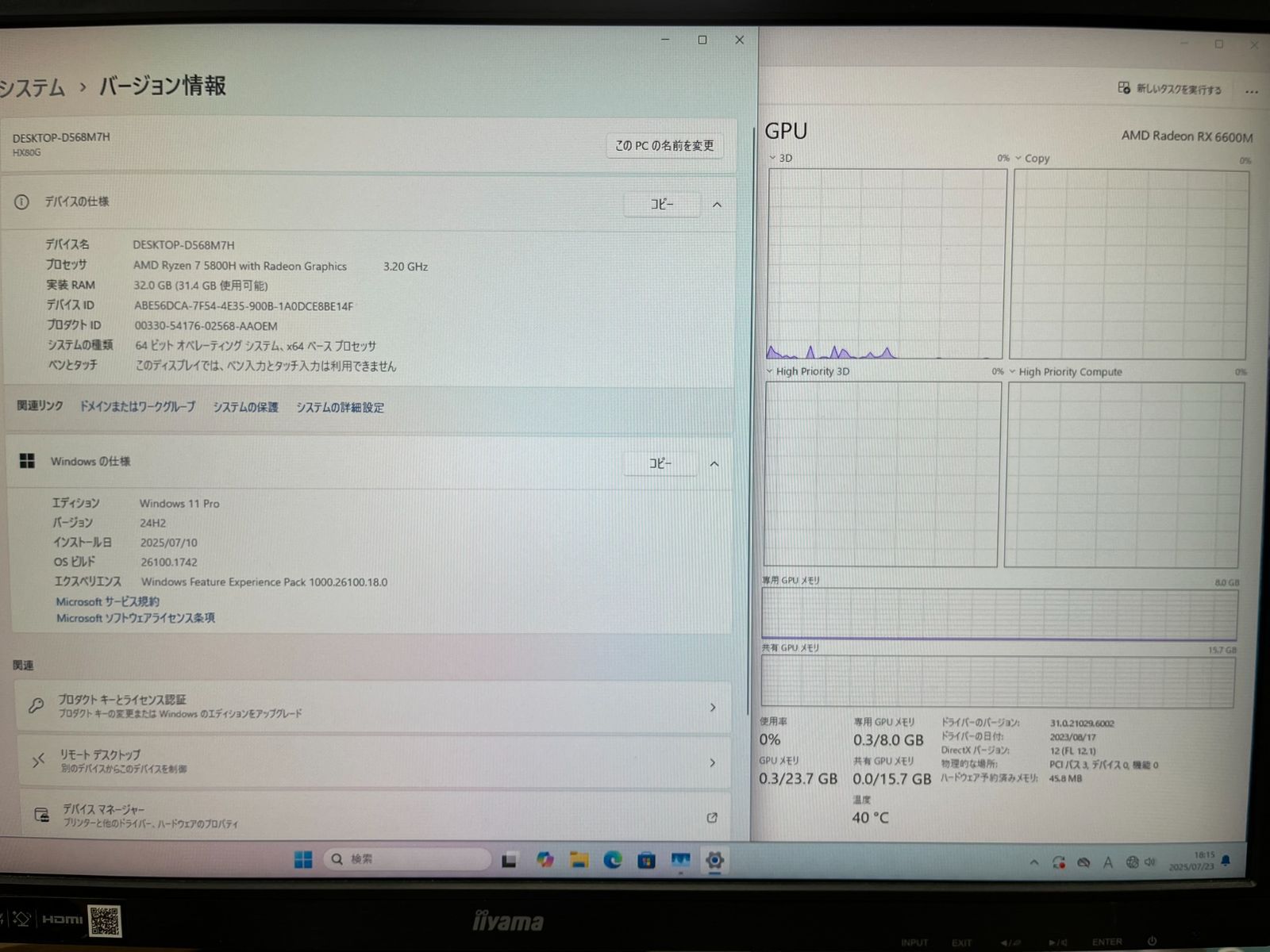This screenshot has height=952, width=1270.
Task: Click the Windows logo icon beside Windows の仕様
Action: point(27,461)
